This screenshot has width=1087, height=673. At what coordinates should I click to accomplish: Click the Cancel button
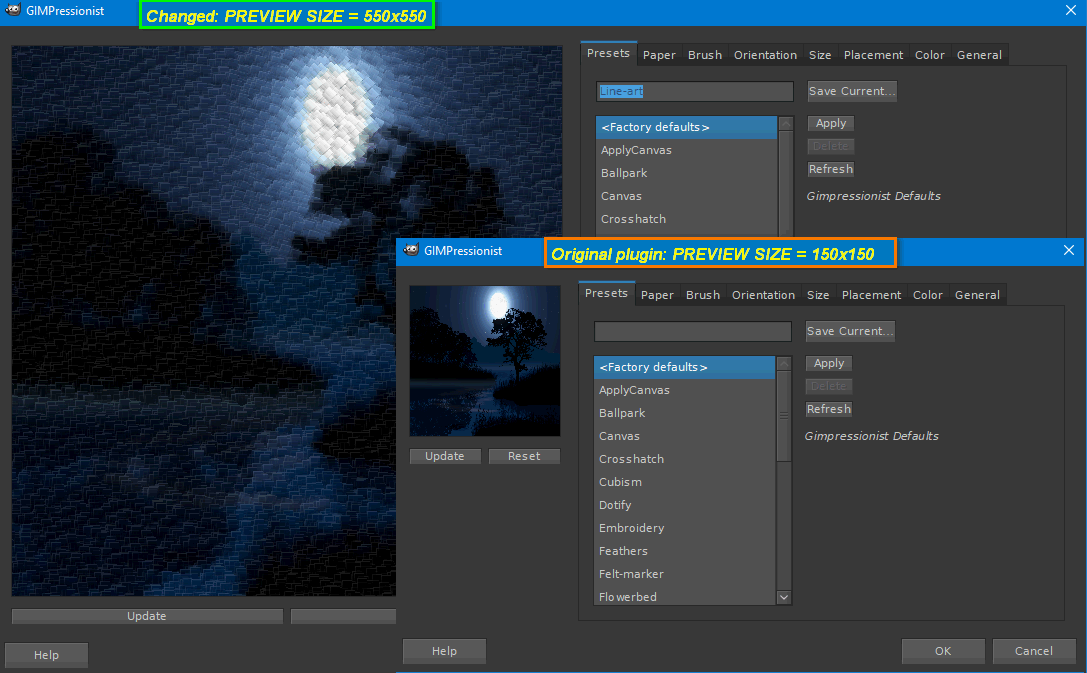click(x=1034, y=651)
